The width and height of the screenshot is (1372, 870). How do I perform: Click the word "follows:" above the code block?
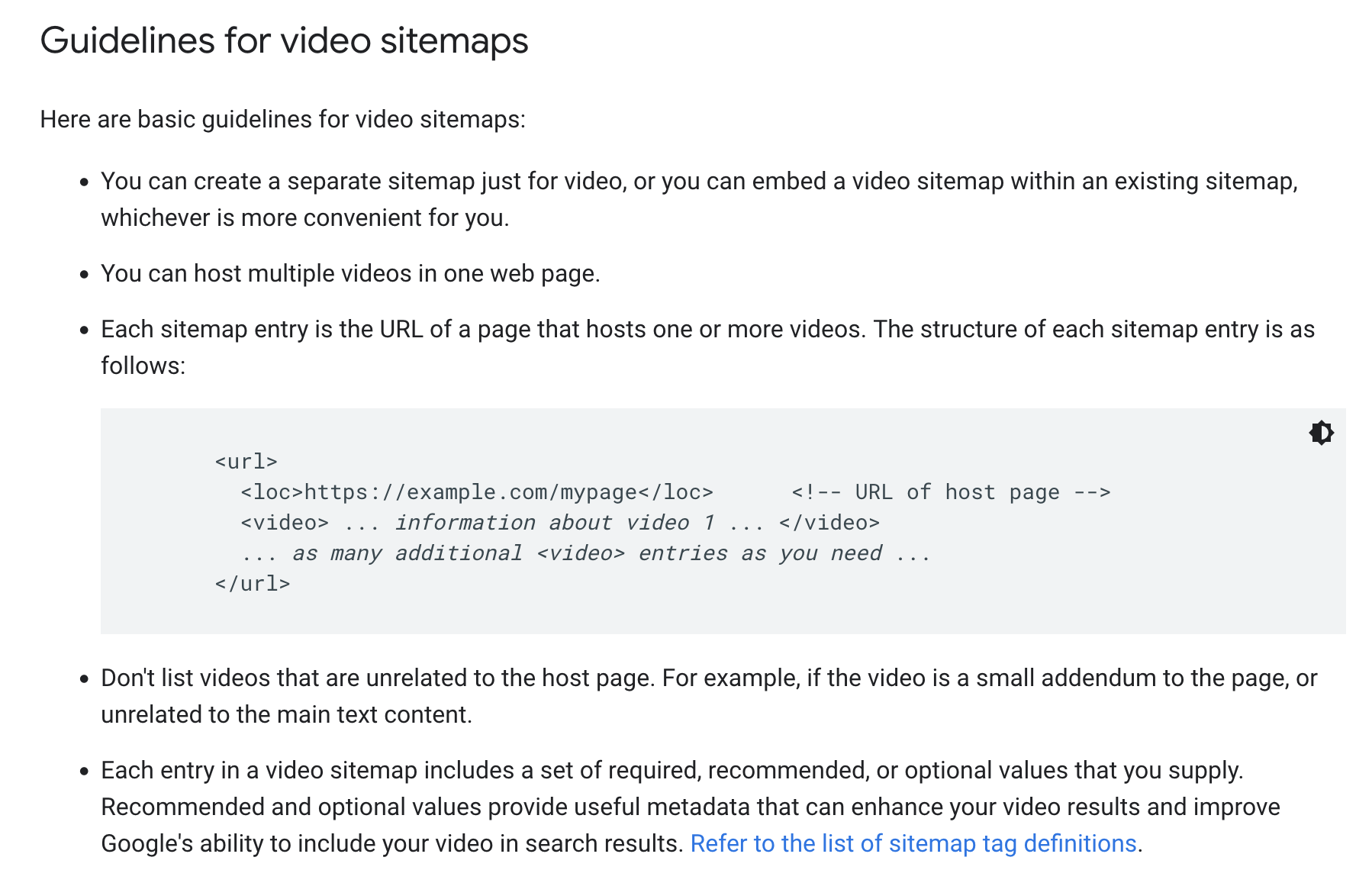(x=143, y=366)
